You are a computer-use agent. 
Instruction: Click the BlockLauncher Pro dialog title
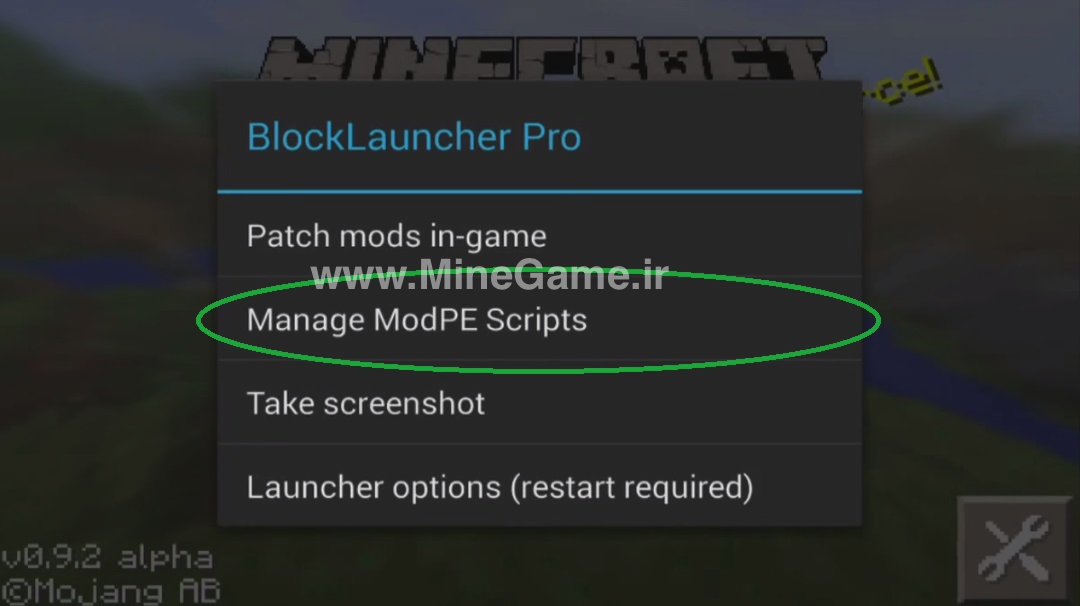click(x=414, y=136)
